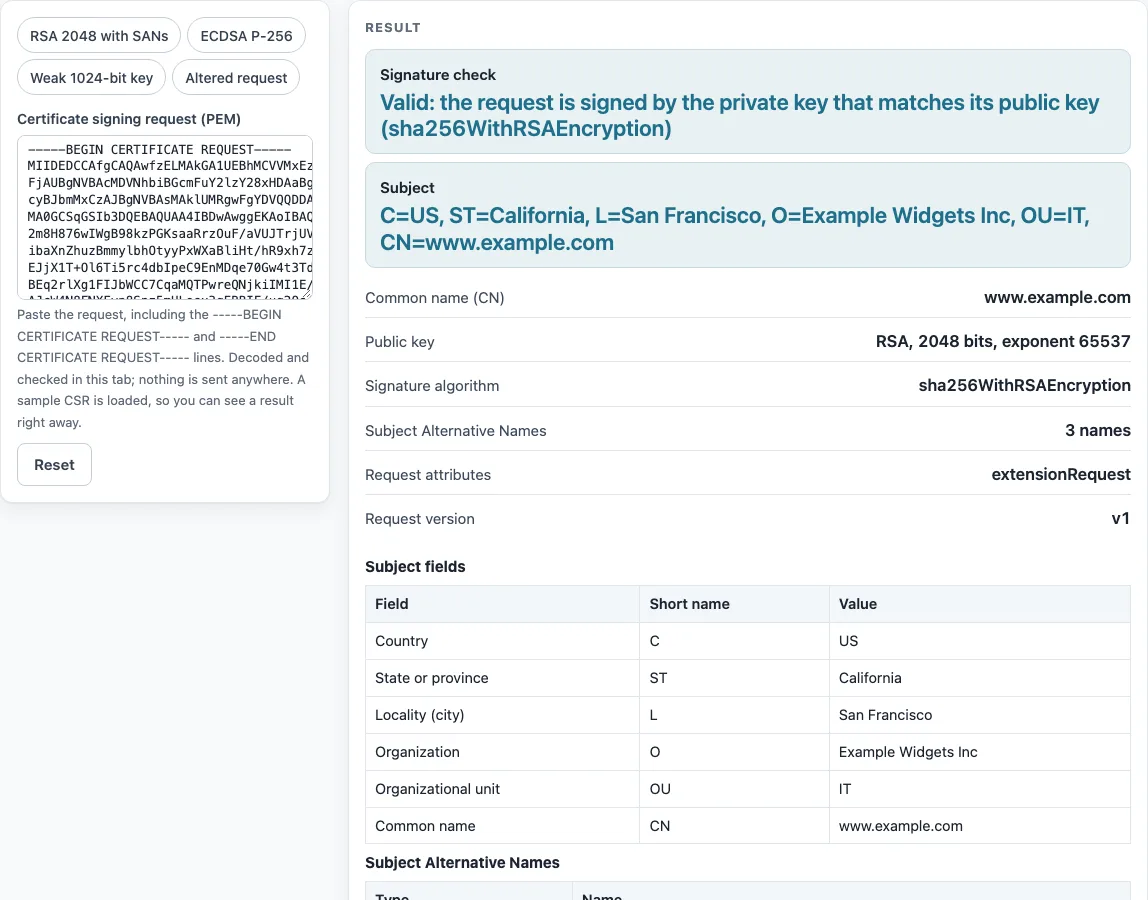Viewport: 1148px width, 900px height.
Task: Choose the Weak 1024-bit key sample
Action: pyautogui.click(x=92, y=78)
